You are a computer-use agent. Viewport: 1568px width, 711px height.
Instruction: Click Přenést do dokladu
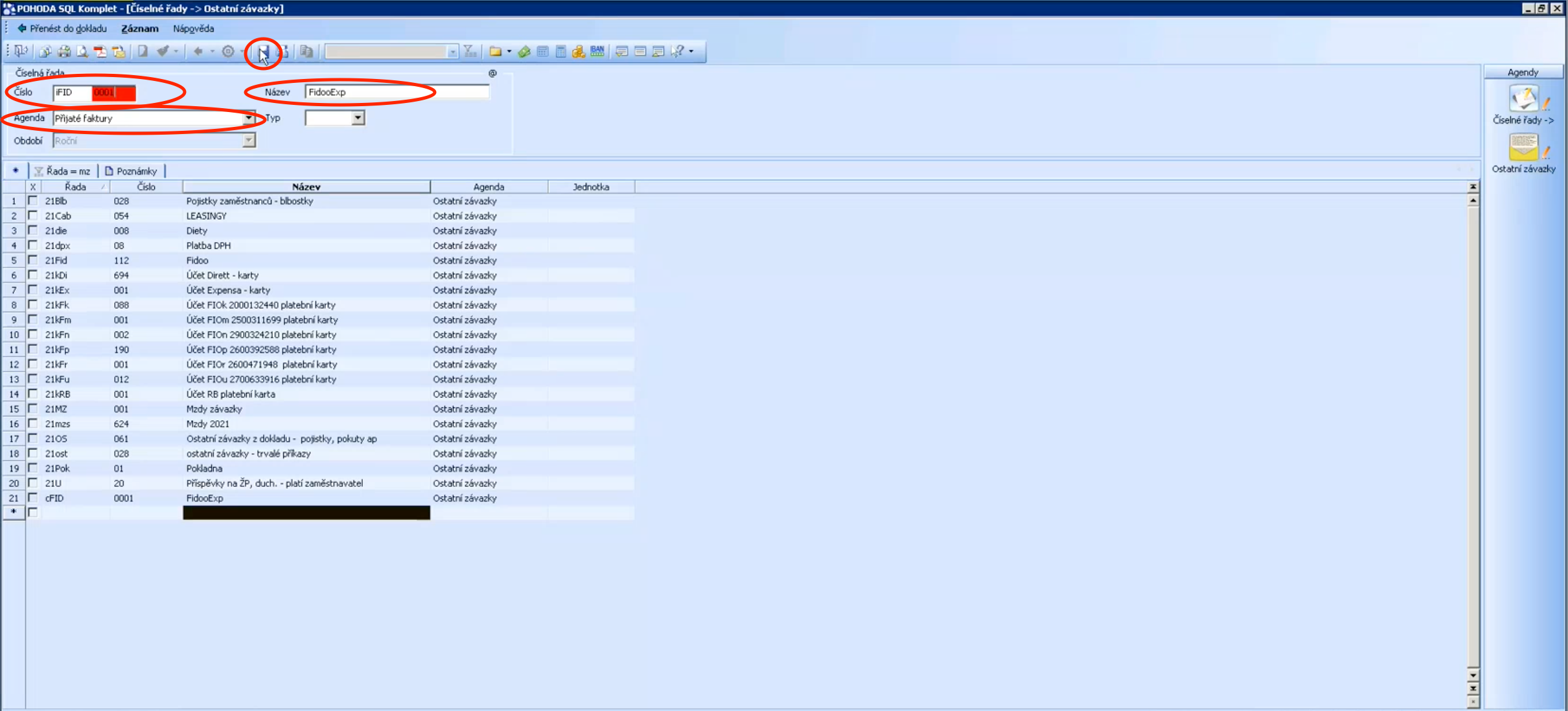62,28
